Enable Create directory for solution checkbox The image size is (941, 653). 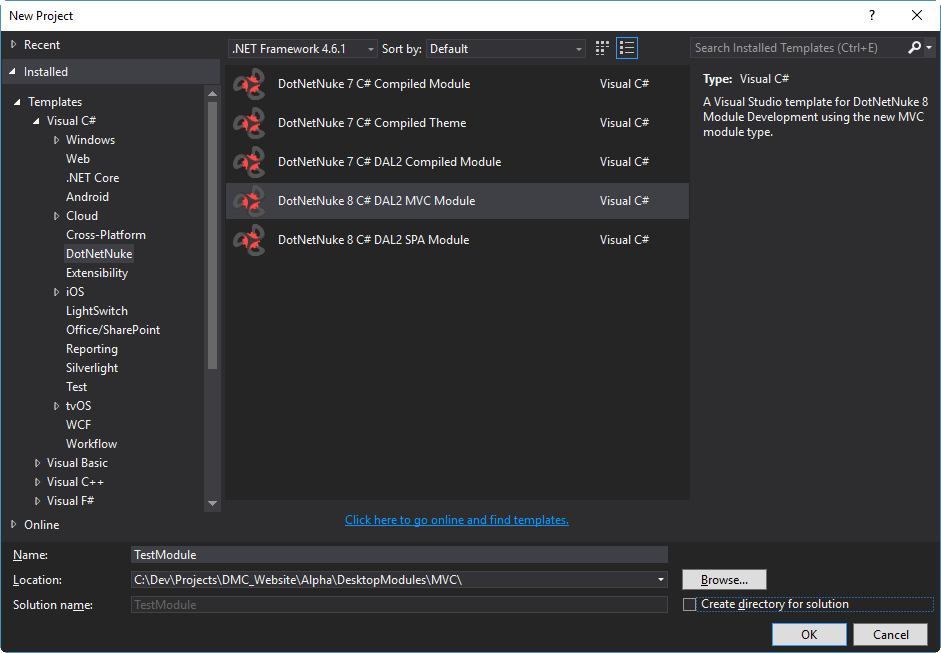tap(690, 604)
